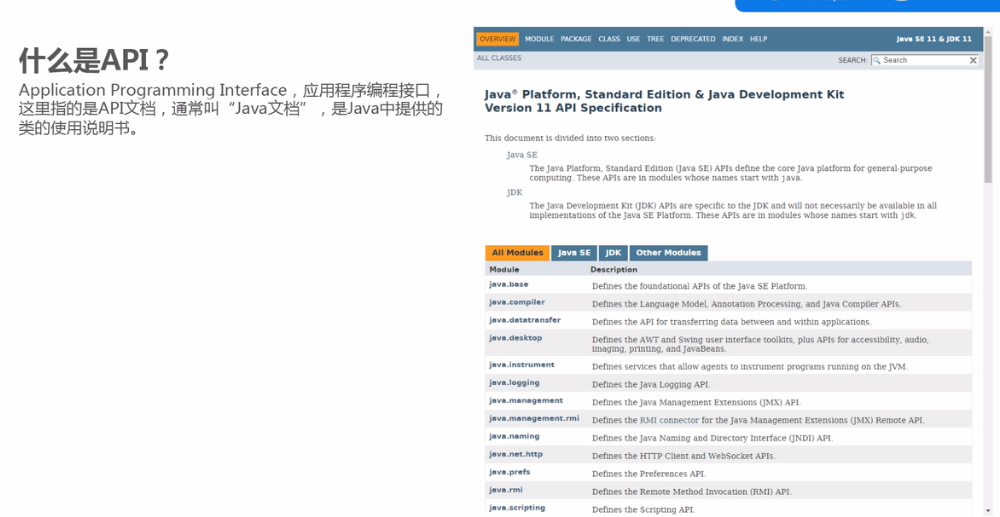Clear search with the X icon
Image resolution: width=1000 pixels, height=517 pixels.
(x=973, y=60)
